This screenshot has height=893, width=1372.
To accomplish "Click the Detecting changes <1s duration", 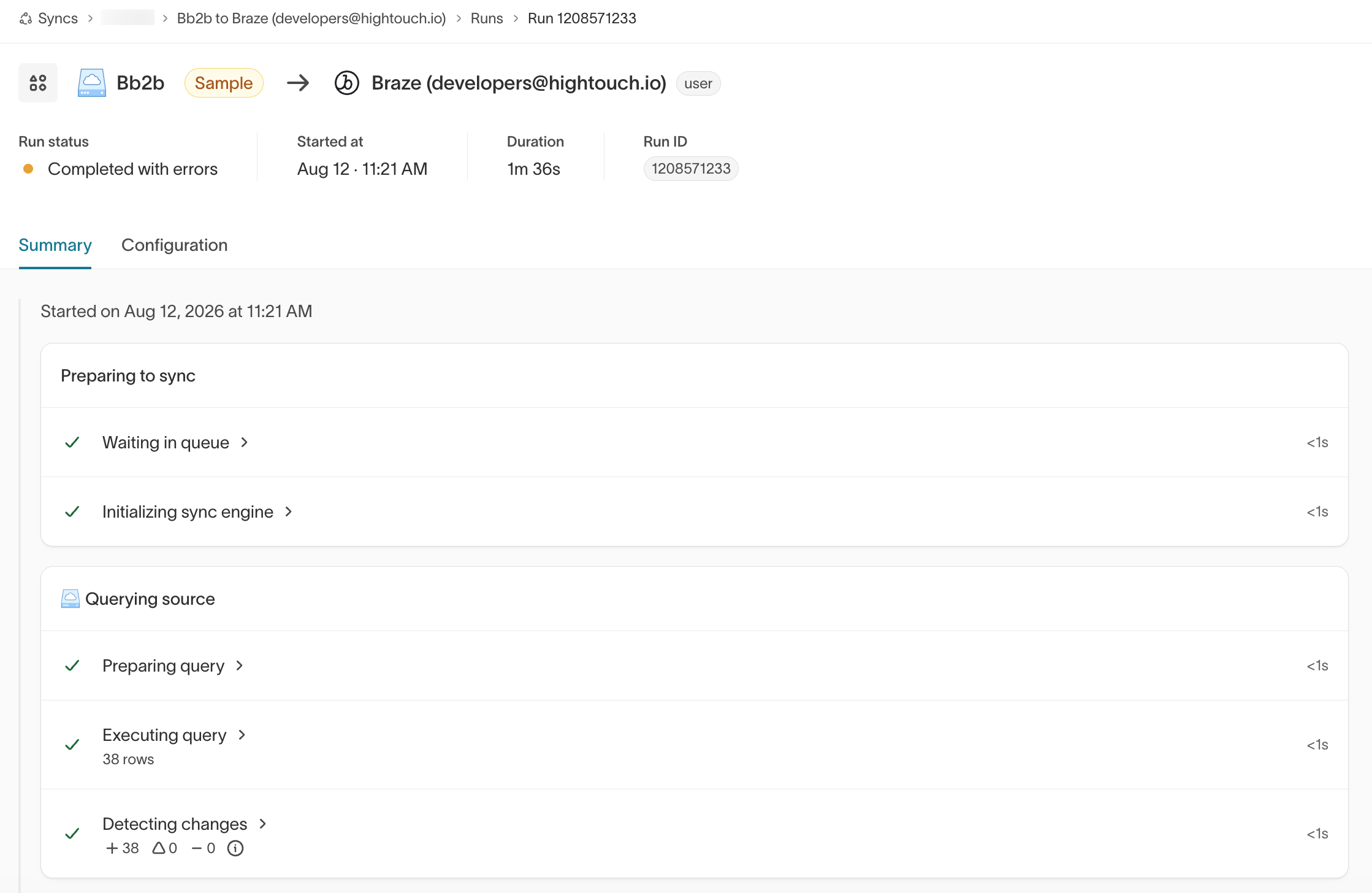I will [1317, 834].
